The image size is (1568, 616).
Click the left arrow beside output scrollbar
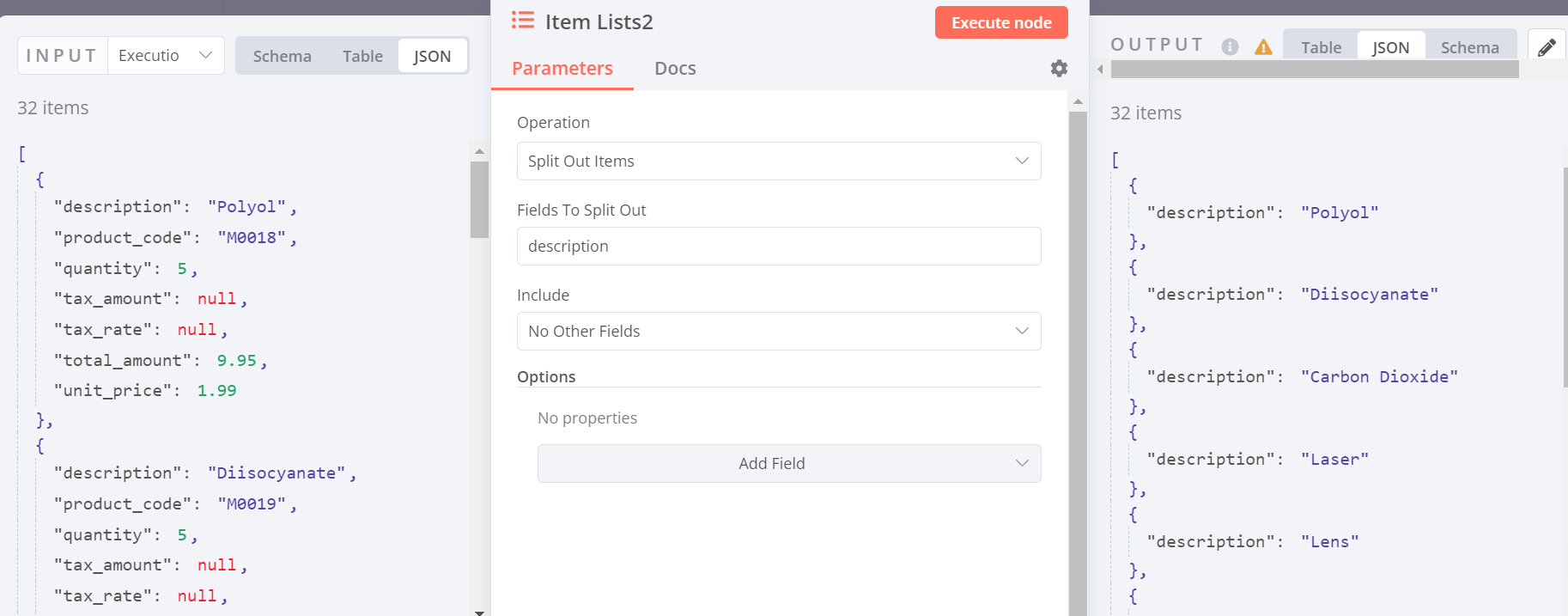point(1100,70)
